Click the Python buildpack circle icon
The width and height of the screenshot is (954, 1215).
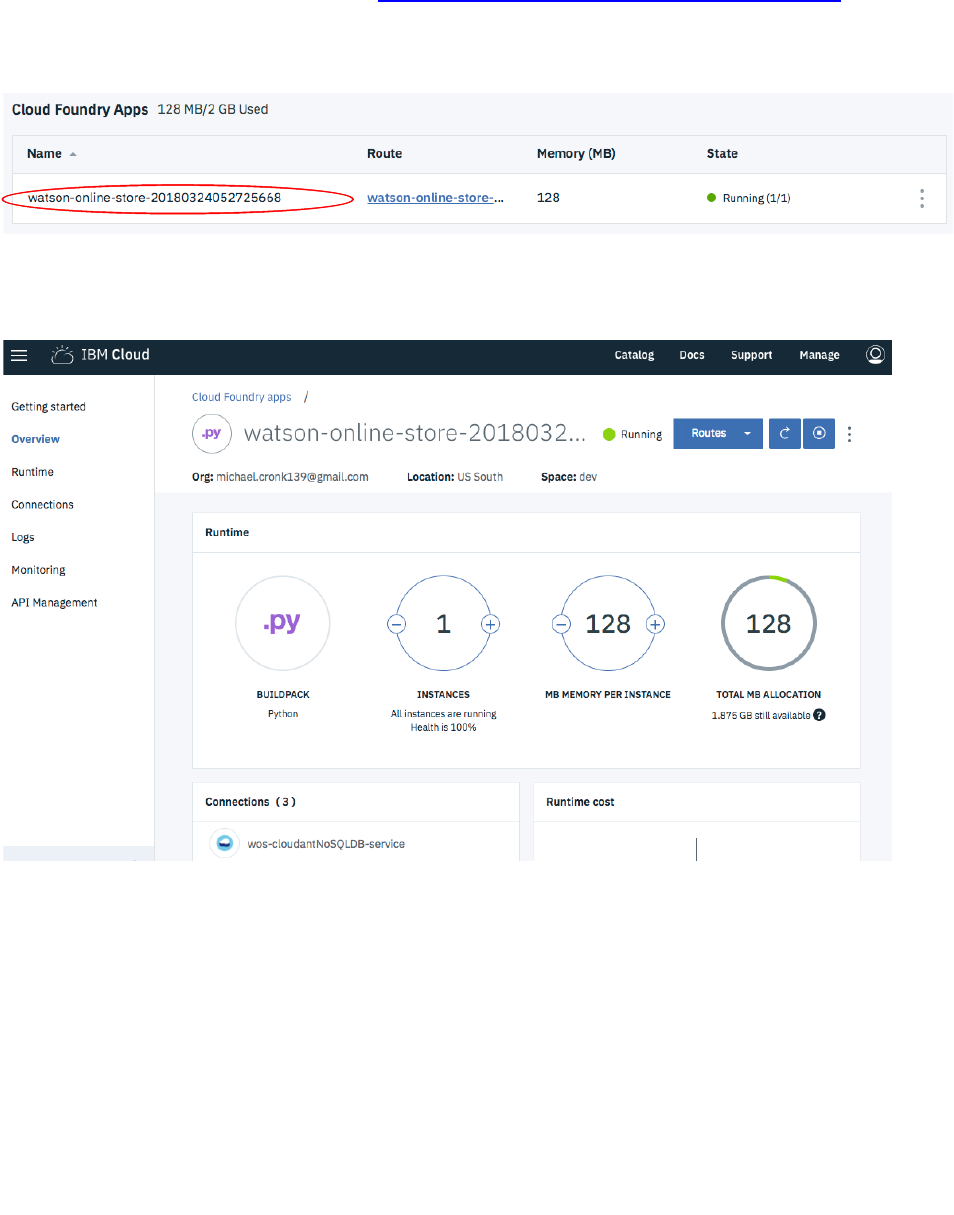coord(282,623)
